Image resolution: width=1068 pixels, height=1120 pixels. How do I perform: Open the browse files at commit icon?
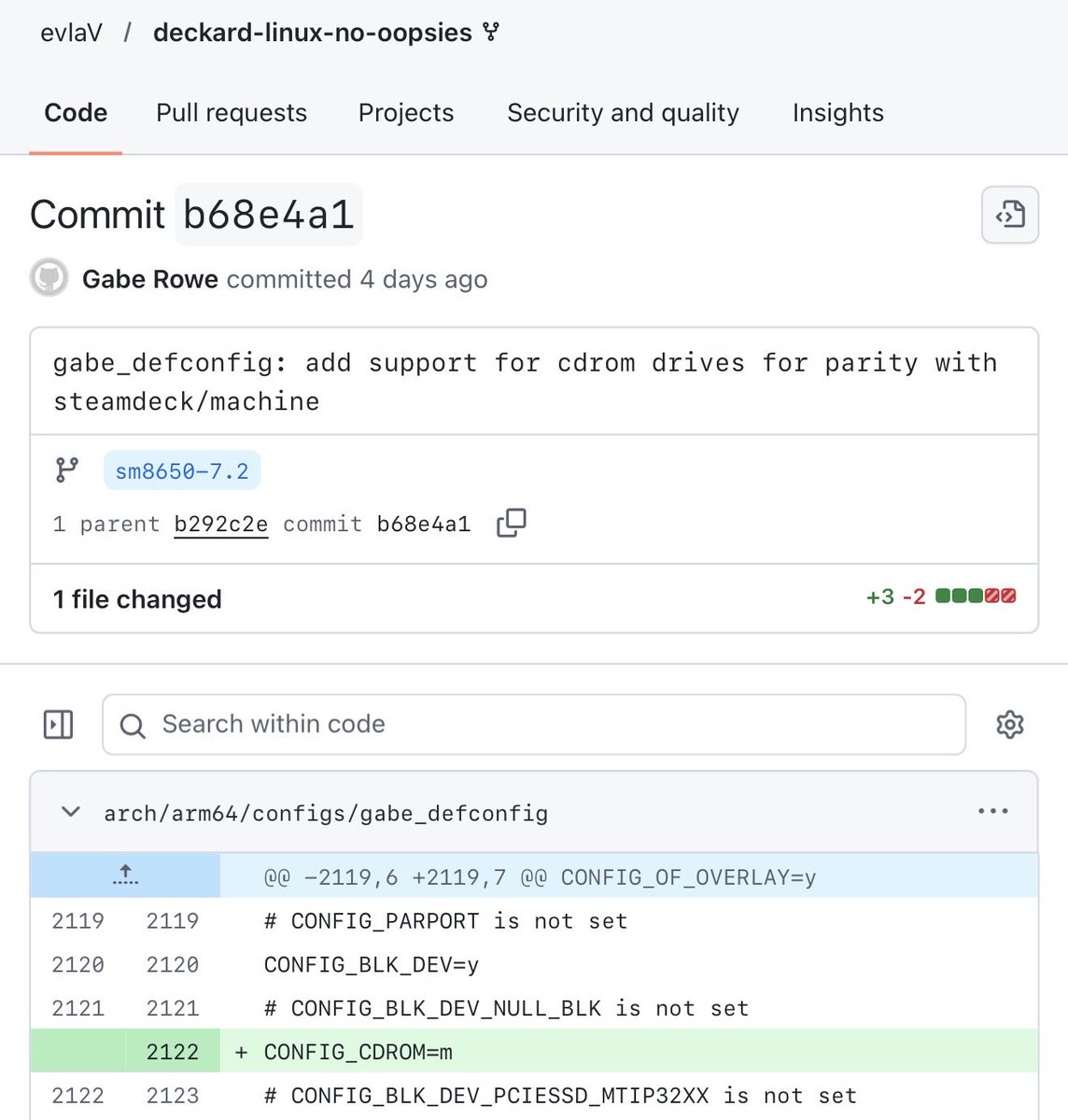tap(1010, 215)
